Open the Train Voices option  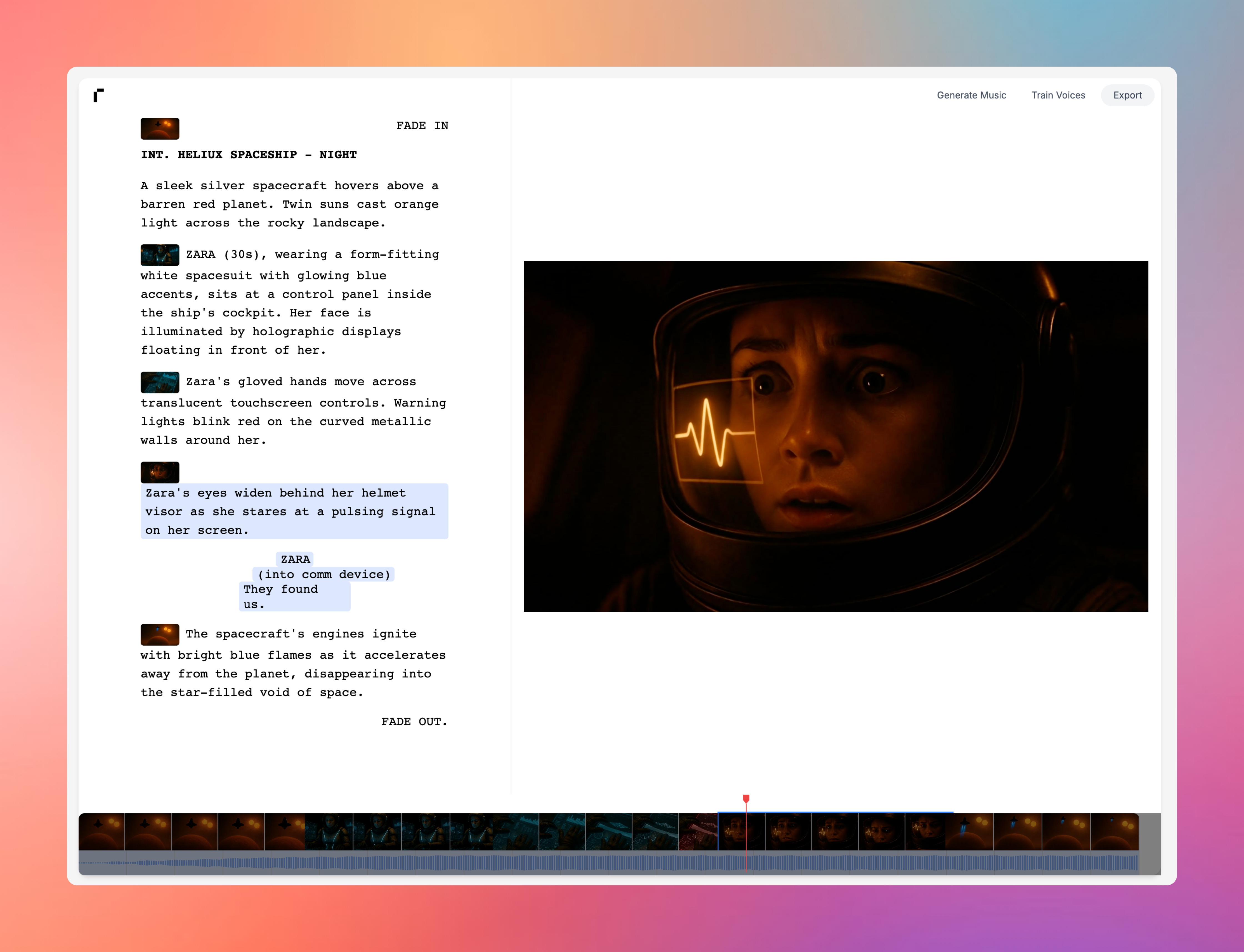1057,95
